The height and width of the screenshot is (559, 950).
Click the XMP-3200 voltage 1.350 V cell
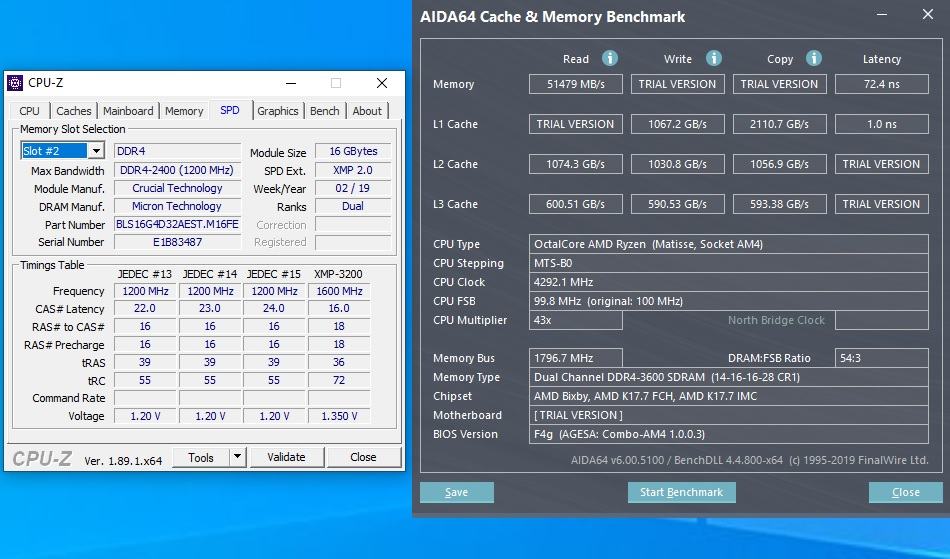(339, 416)
